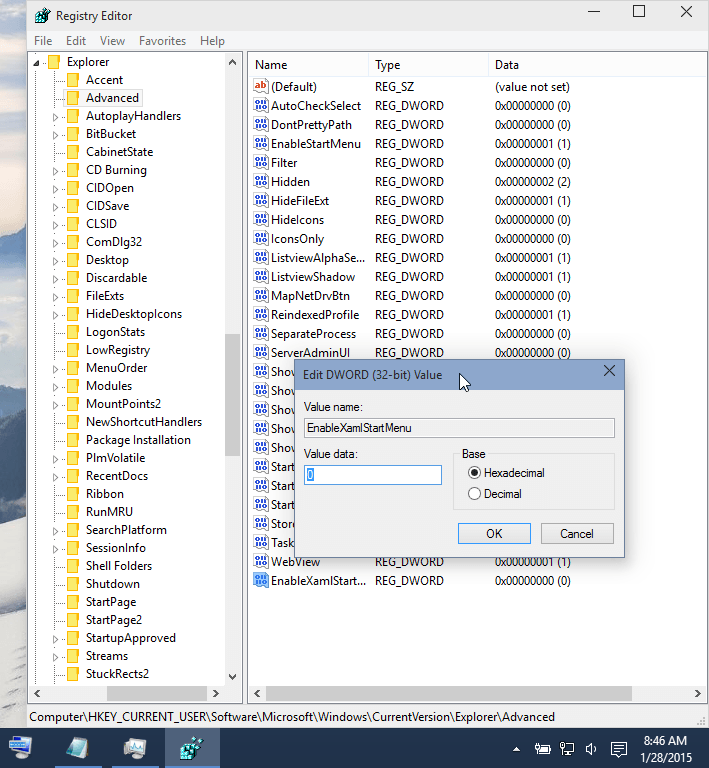
Task: Click the WebView DWORD icon
Action: (x=261, y=561)
